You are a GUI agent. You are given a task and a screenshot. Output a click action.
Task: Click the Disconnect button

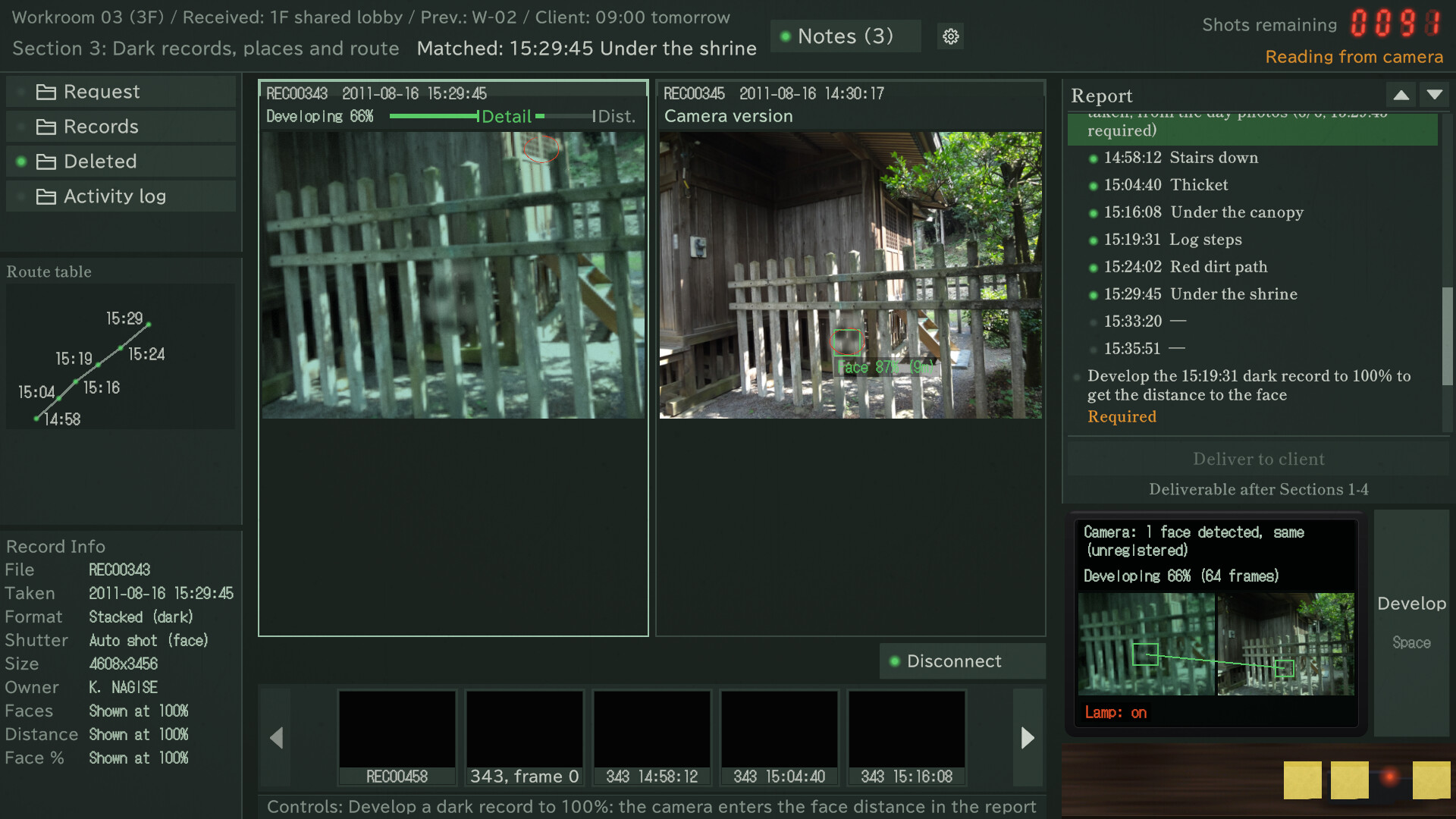click(x=962, y=661)
